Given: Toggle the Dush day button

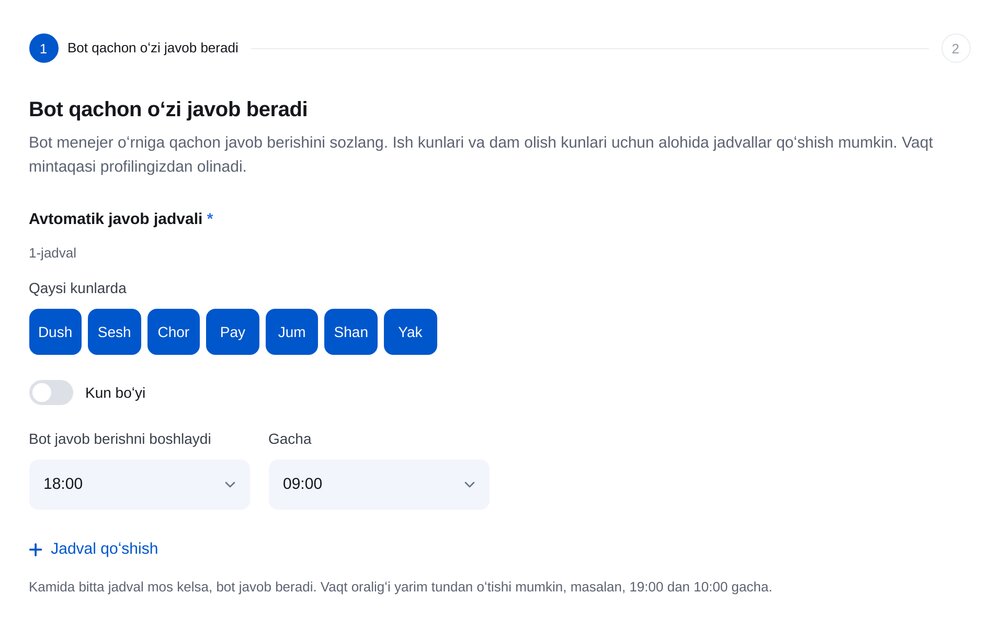Looking at the screenshot, I should (55, 332).
